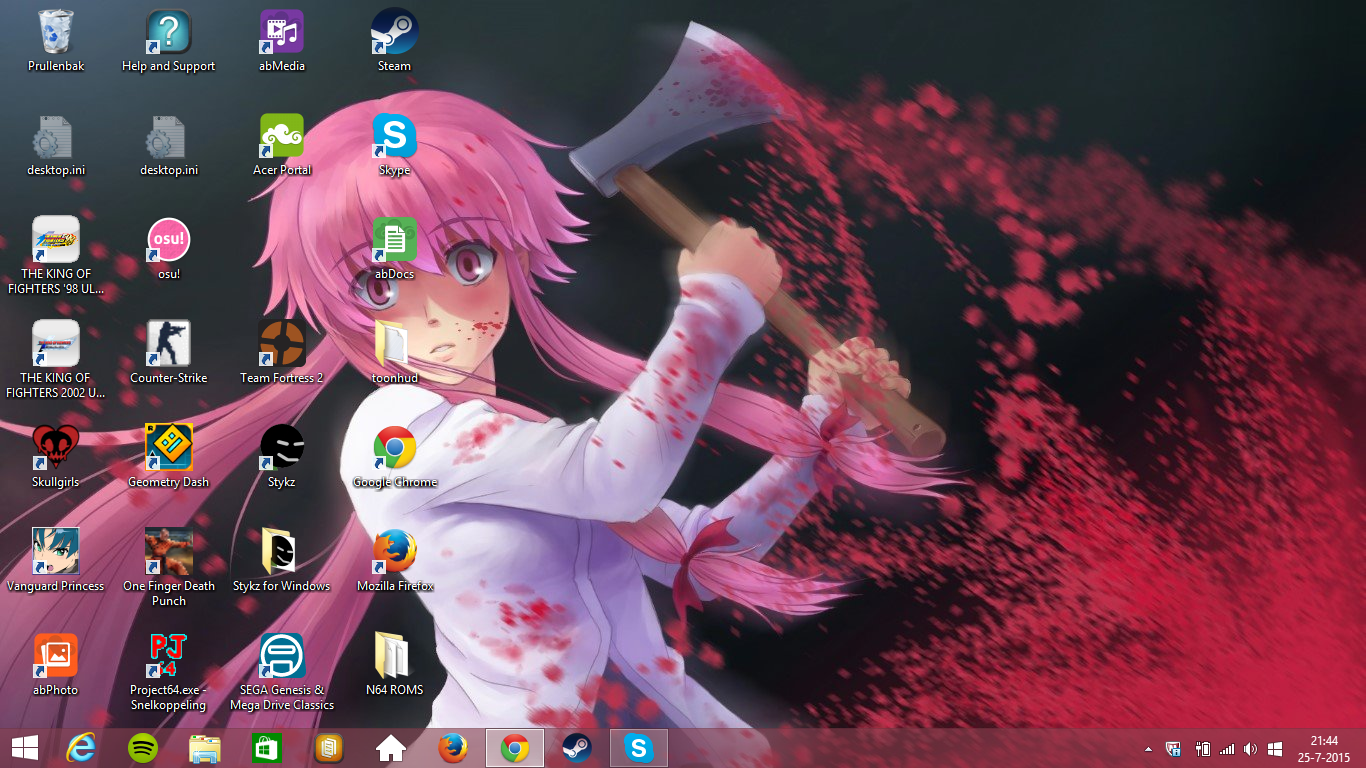Image resolution: width=1366 pixels, height=768 pixels.
Task: Click the N64 ROMS folder
Action: (394, 656)
